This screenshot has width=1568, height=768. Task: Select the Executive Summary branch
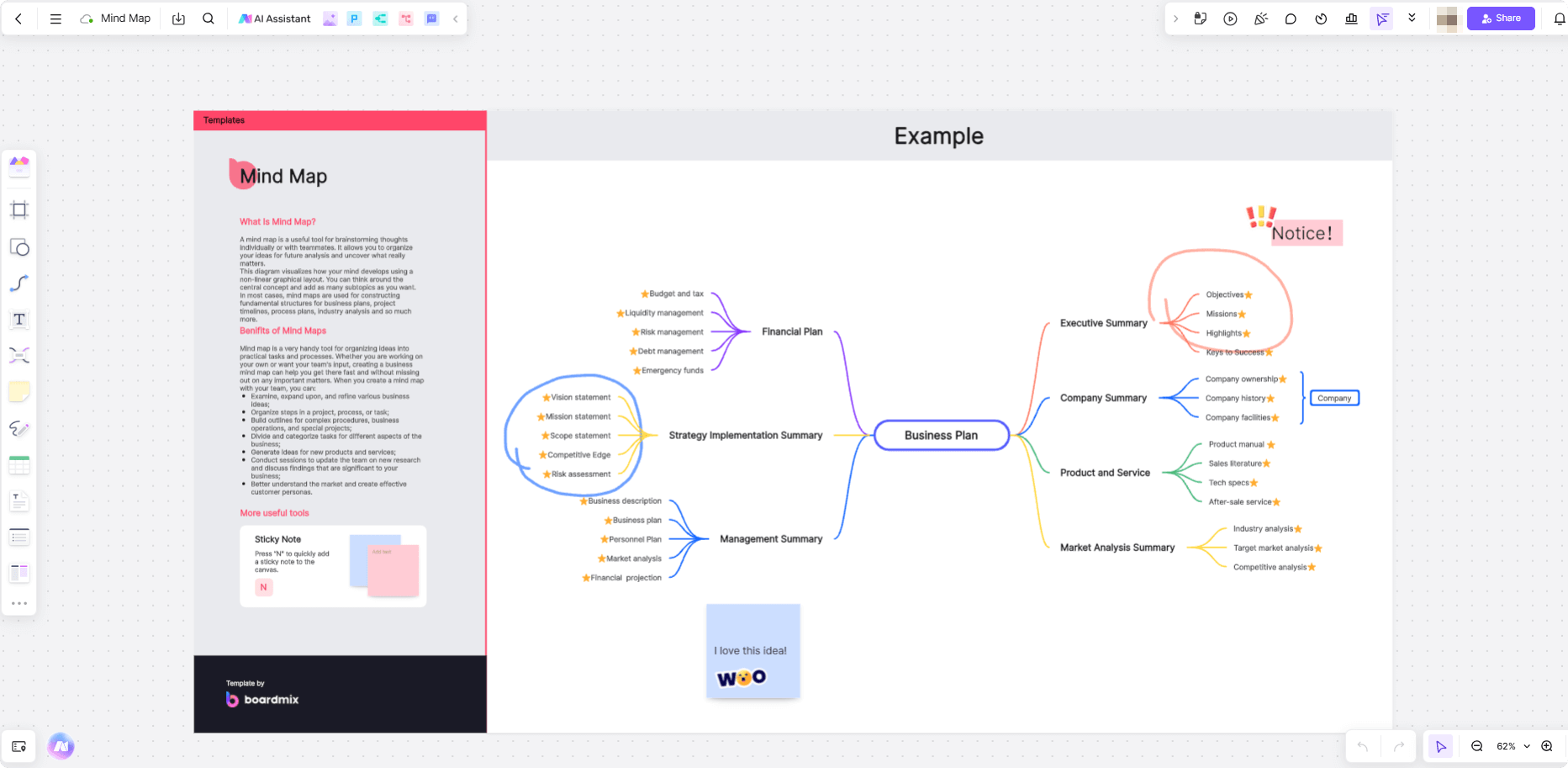pos(1103,323)
